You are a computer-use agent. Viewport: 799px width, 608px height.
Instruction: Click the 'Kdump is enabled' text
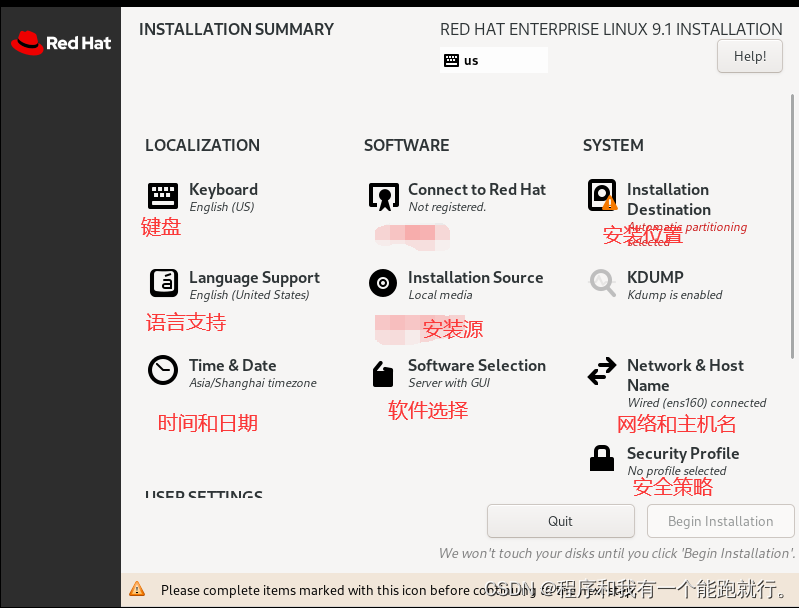[675, 295]
